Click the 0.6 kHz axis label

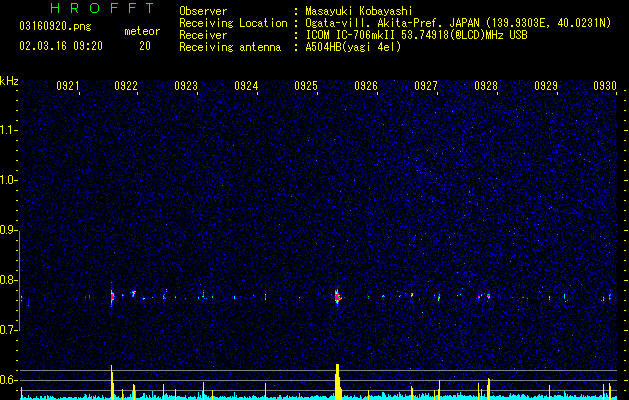[8, 380]
